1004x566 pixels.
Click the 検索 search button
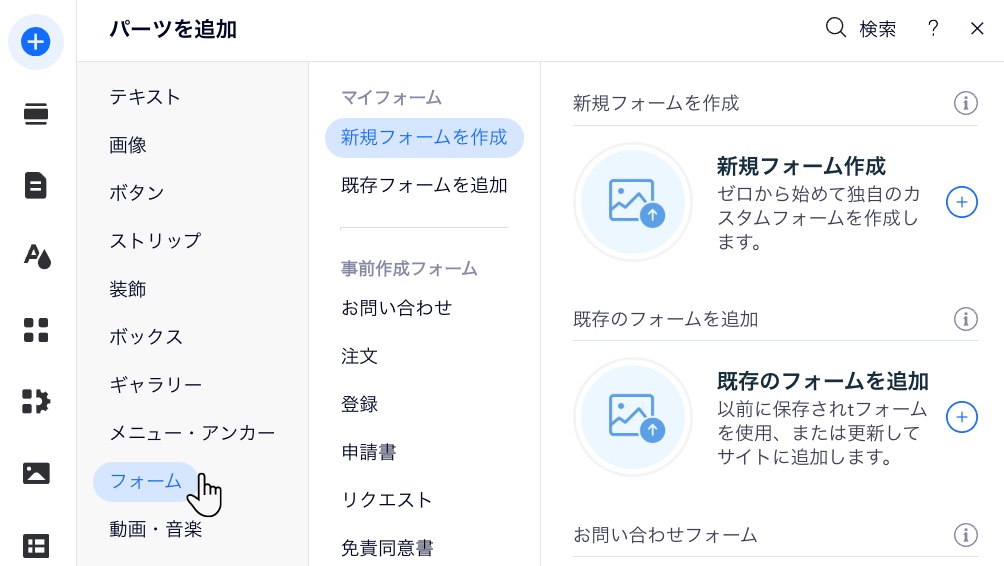click(861, 29)
